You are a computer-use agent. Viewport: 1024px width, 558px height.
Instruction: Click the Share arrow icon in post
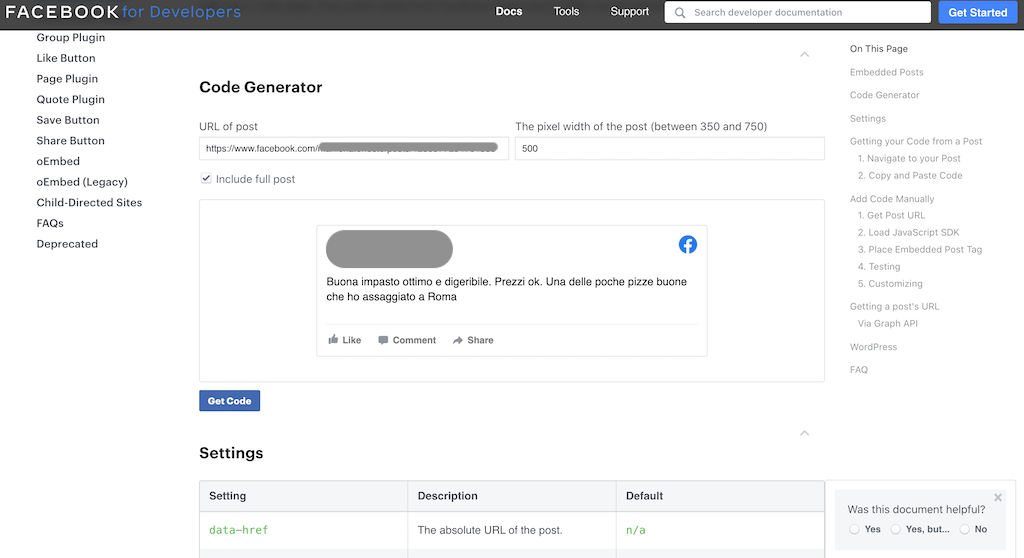(458, 340)
